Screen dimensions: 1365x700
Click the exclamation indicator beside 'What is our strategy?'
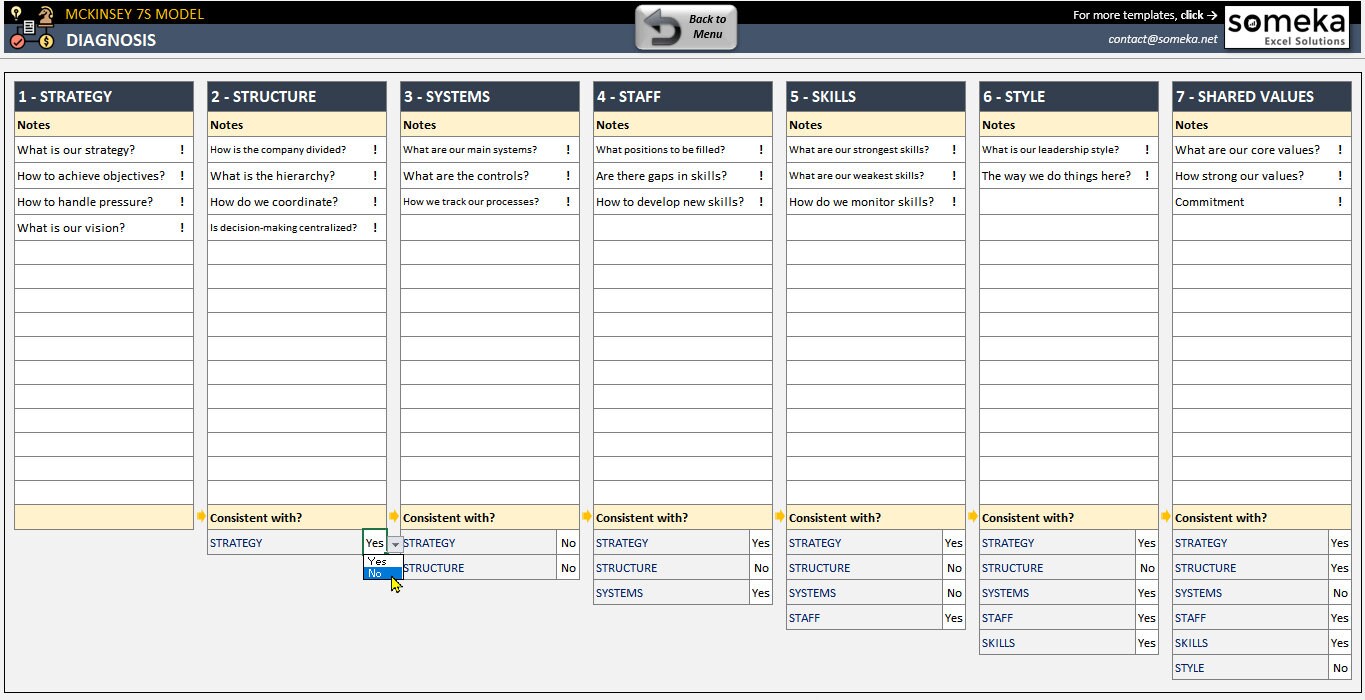182,149
